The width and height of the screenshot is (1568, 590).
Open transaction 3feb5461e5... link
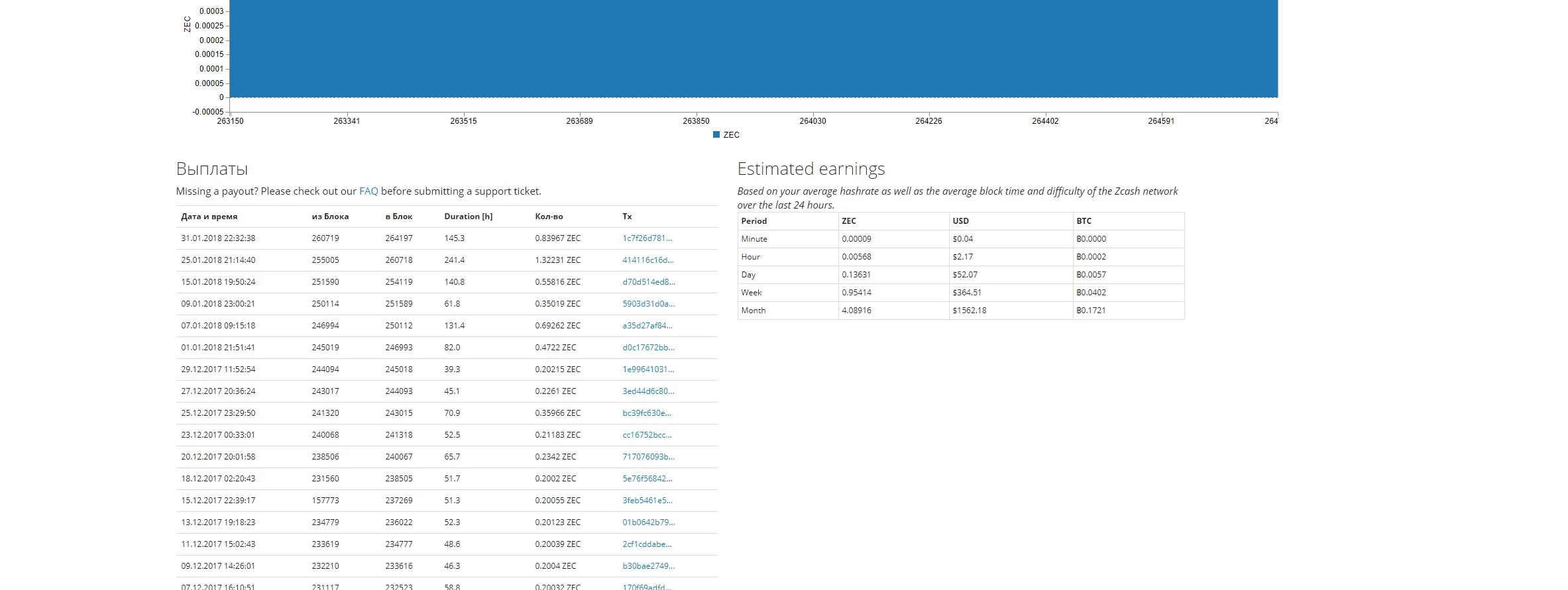647,501
